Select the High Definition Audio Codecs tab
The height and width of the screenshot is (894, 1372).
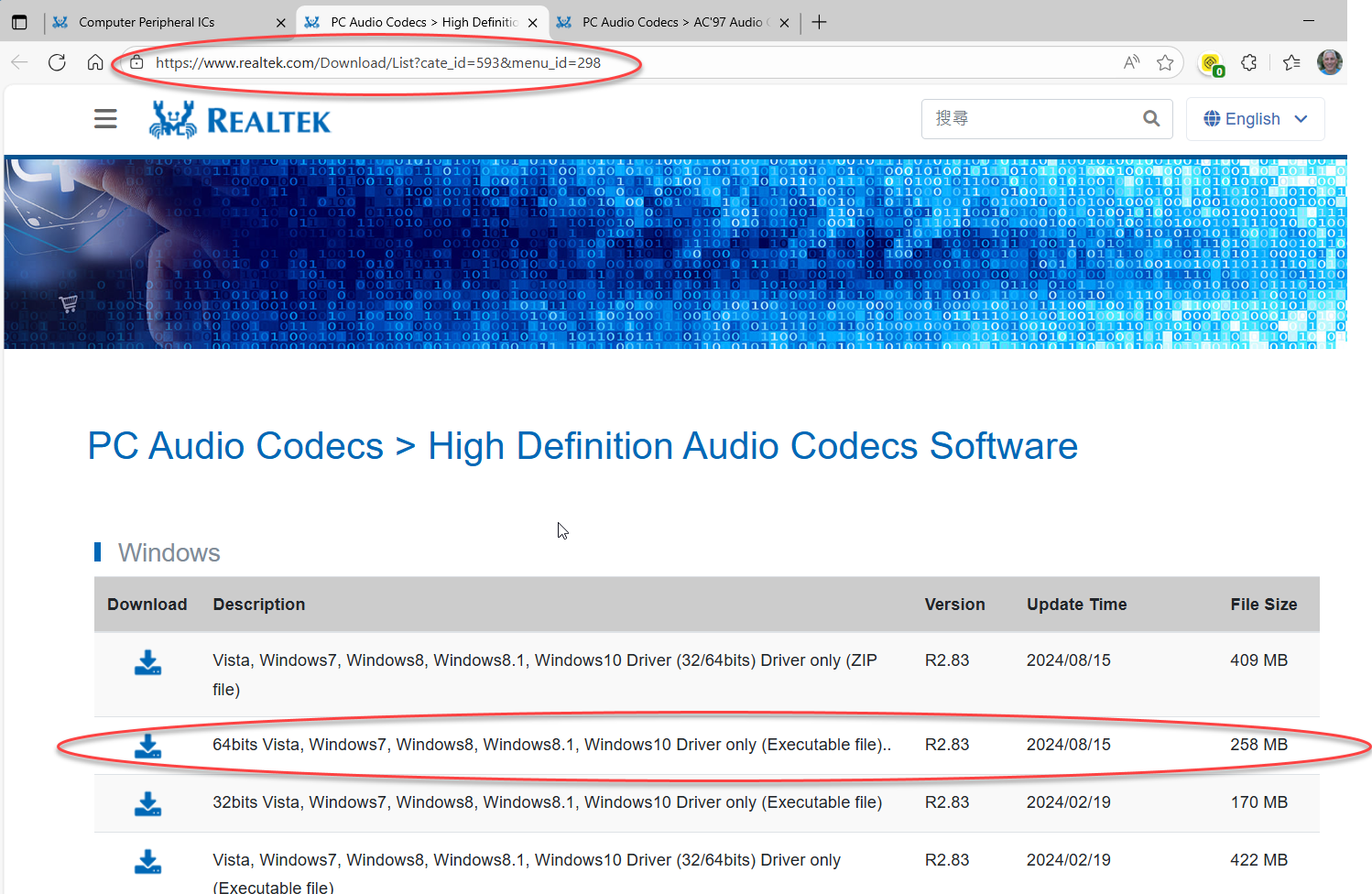point(422,22)
